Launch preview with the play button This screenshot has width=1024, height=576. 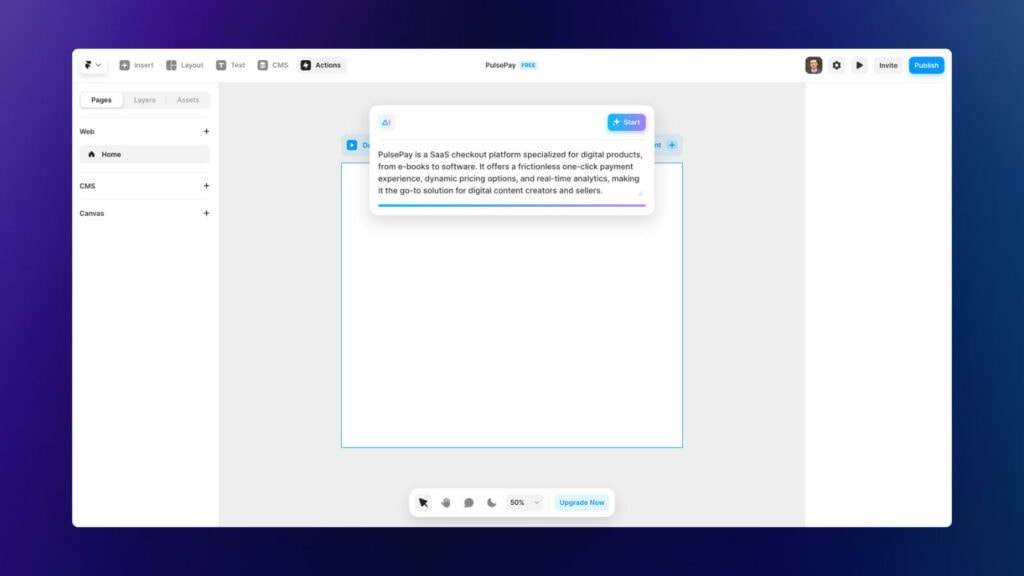coord(860,65)
